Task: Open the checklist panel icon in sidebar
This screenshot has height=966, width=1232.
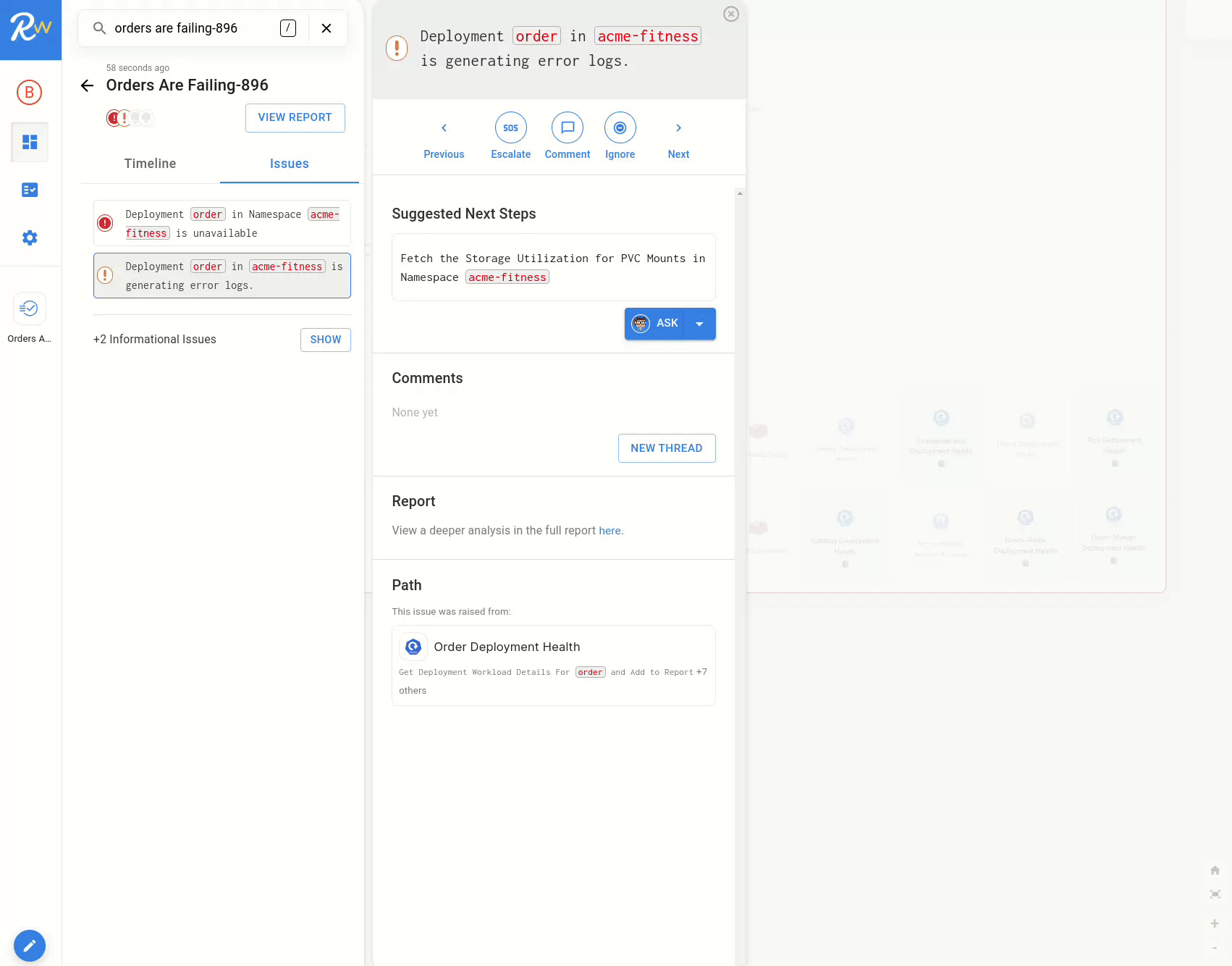Action: click(x=30, y=190)
